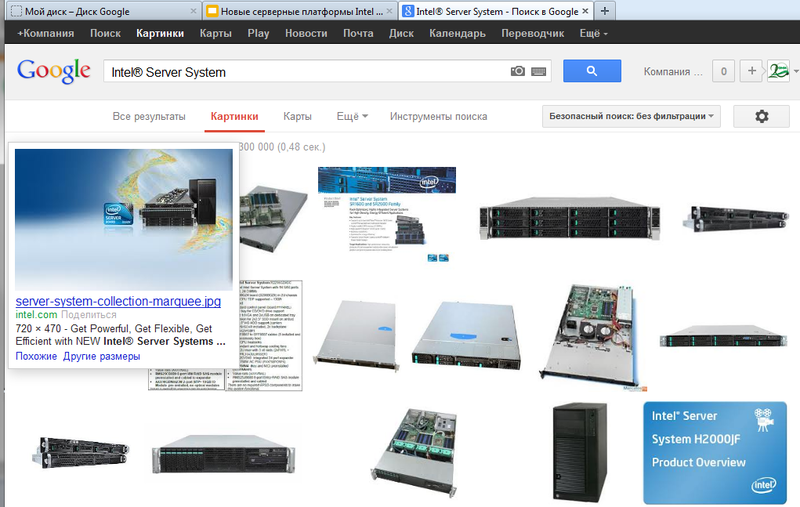The width and height of the screenshot is (800, 507).
Task: Open the Intel Server System H2000JF overview thumbnail
Action: point(715,452)
